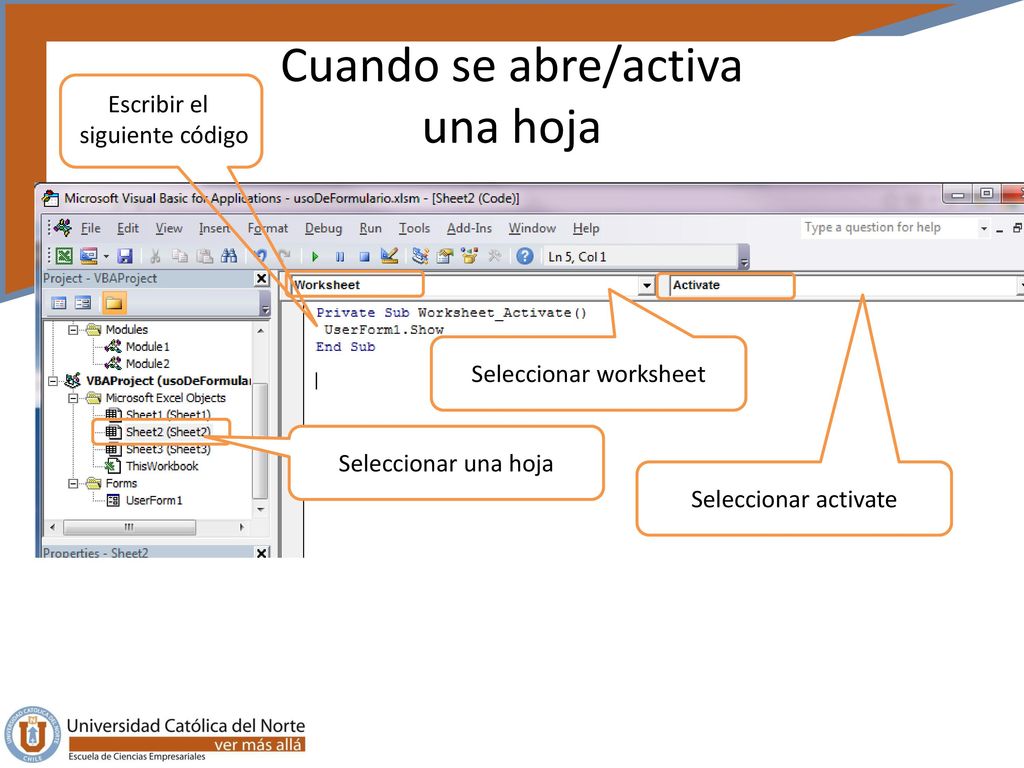Click the Copy icon in toolbar
Viewport: 1024px width, 768px height.
point(180,256)
